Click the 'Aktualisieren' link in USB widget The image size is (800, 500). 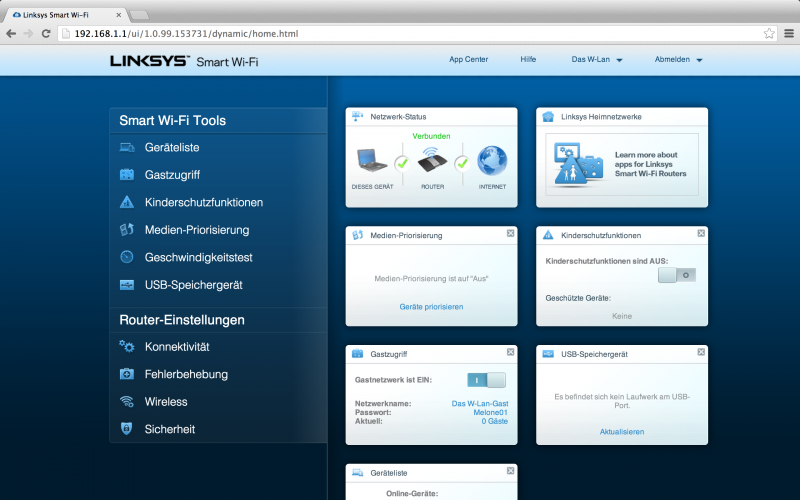621,432
